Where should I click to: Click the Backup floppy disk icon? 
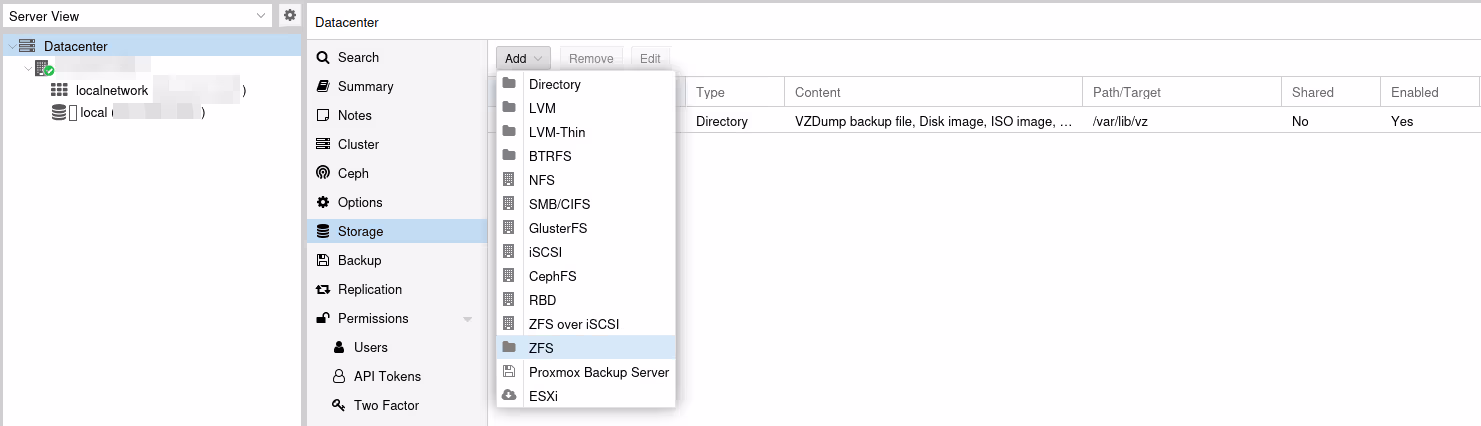323,261
